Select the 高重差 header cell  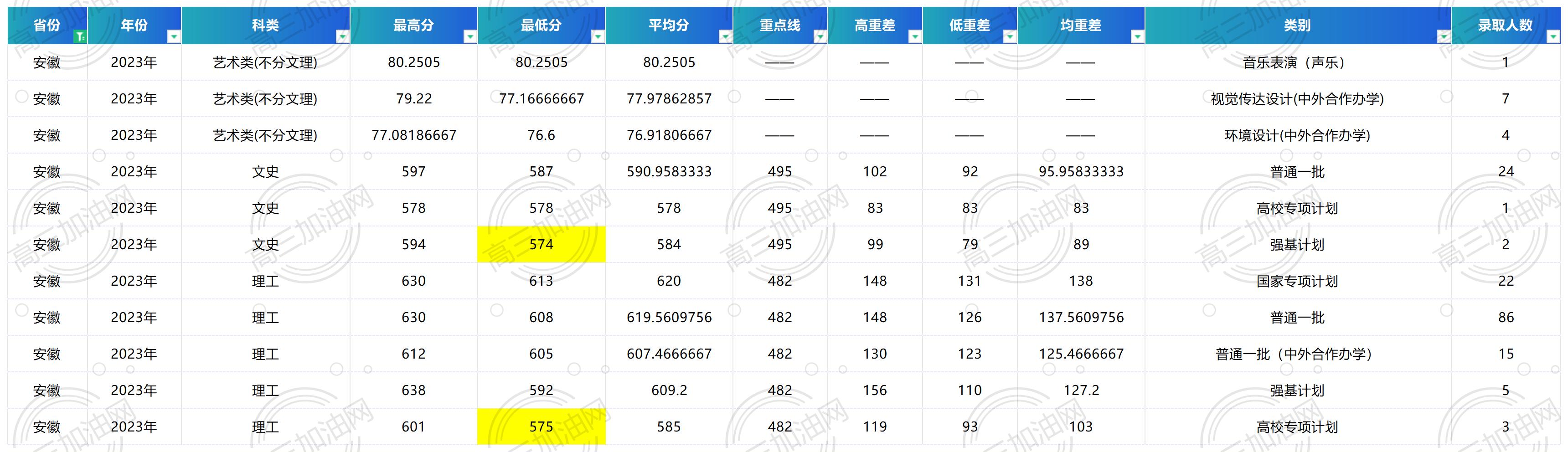pos(875,26)
